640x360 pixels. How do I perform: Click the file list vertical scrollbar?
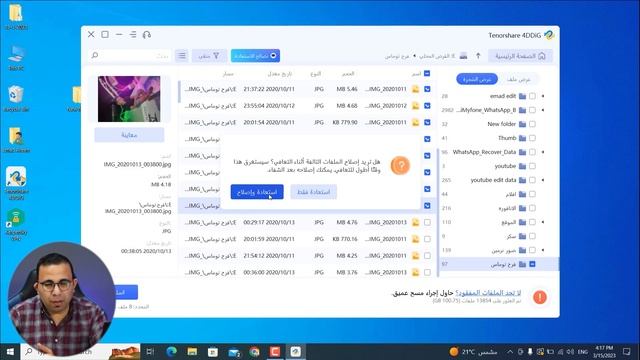coord(179,92)
